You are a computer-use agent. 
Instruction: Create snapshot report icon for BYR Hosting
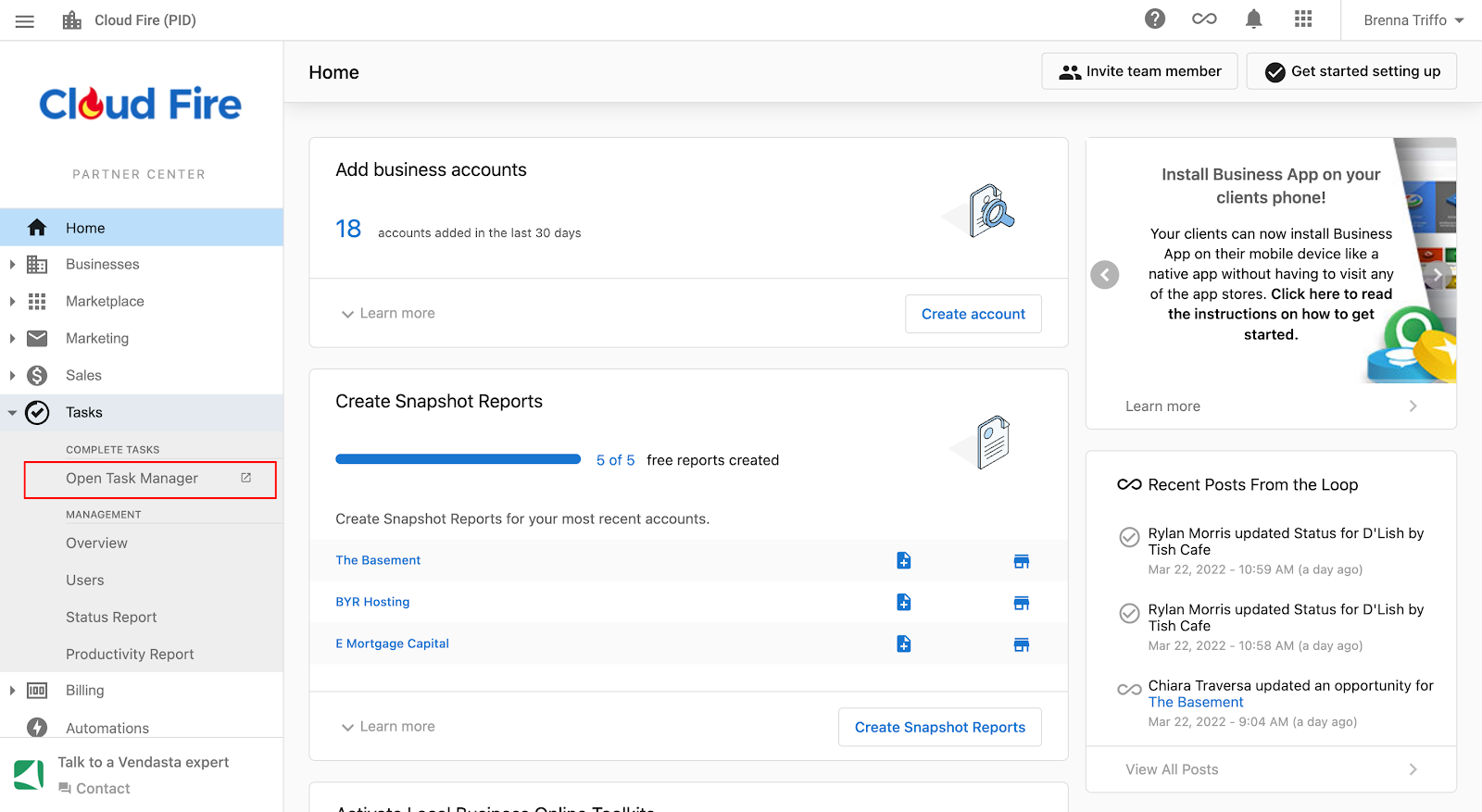(904, 602)
